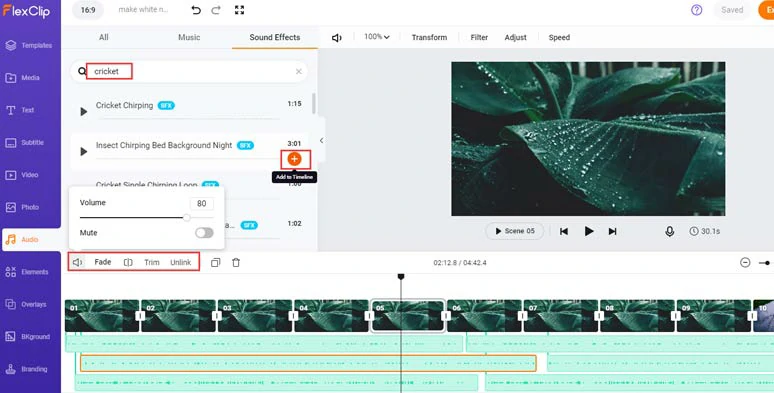Open the Branding sidebar section
This screenshot has height=393, width=774.
tap(26, 369)
